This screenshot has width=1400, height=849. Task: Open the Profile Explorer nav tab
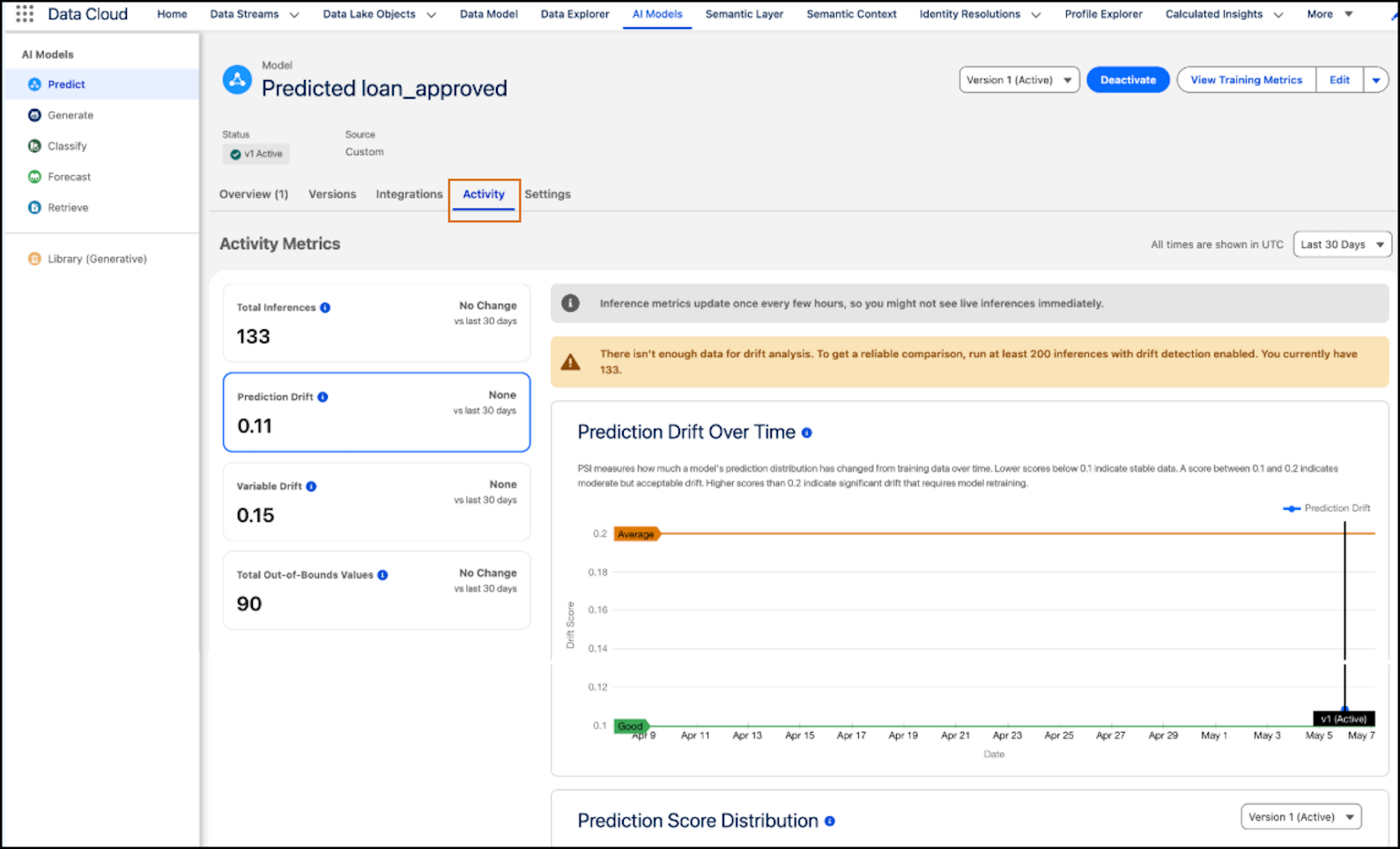(1103, 14)
